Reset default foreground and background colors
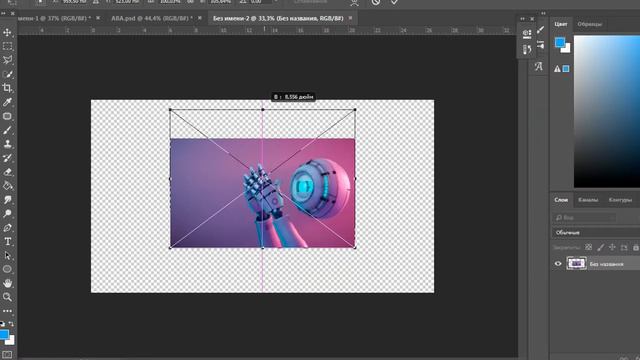Screen dimensions: 640x360 (2, 324)
